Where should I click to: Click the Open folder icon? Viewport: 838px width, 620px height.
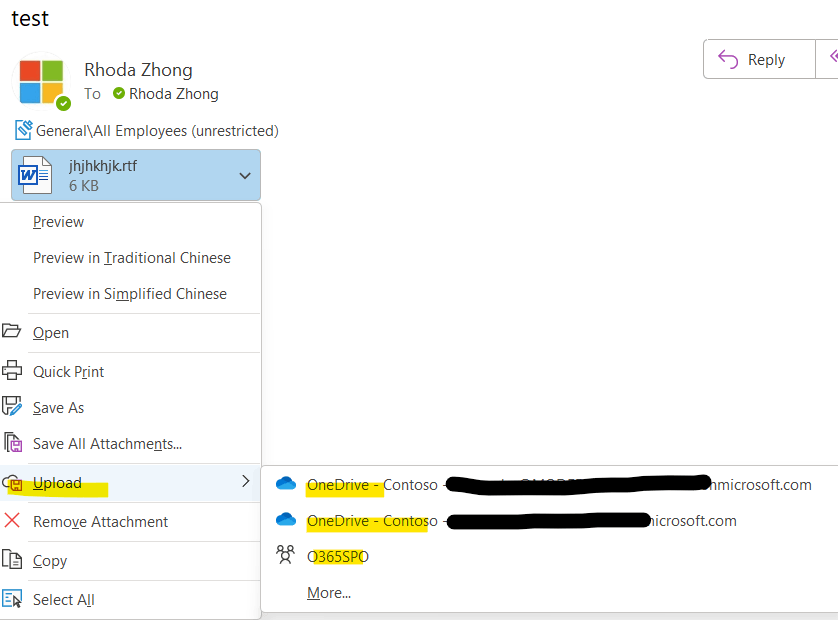click(11, 331)
